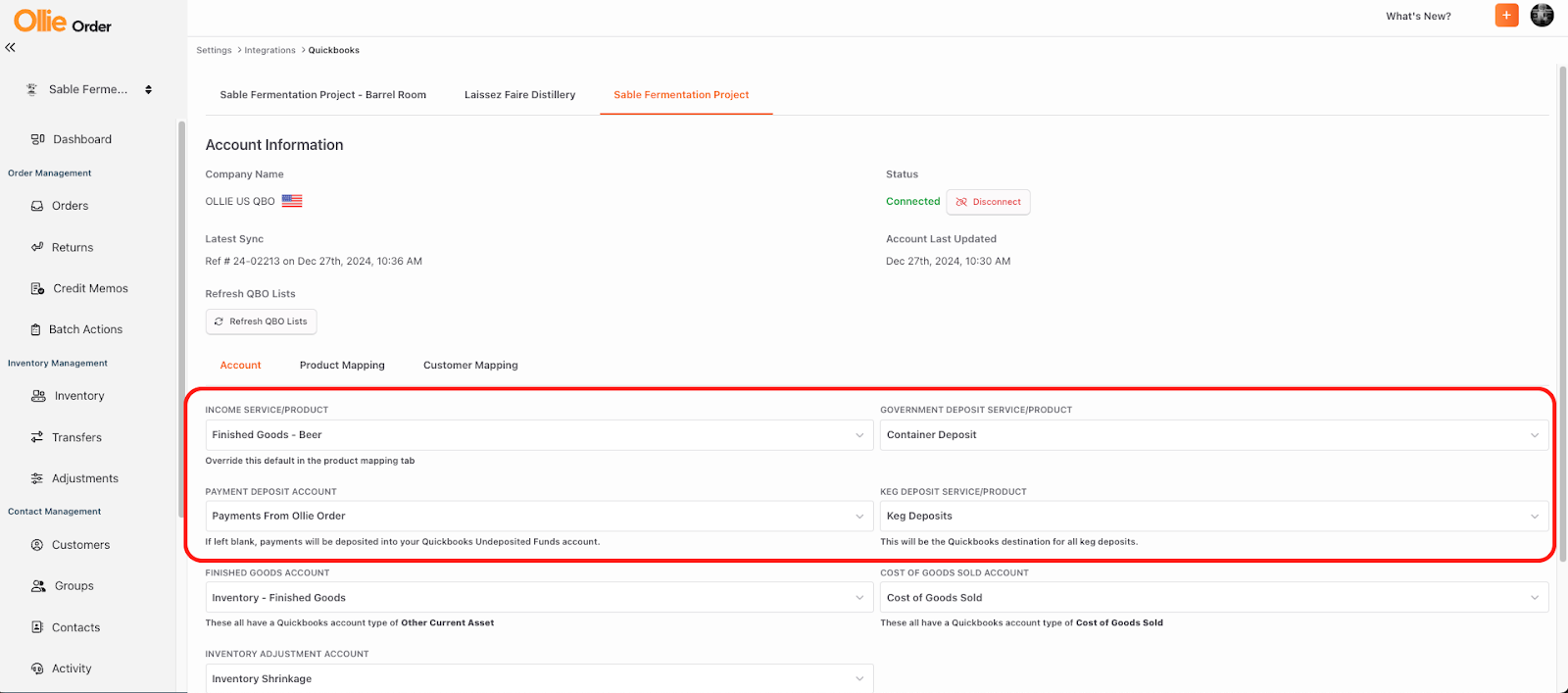Switch to Sable Fermentation Project - Barrel Room tab

coord(323,95)
